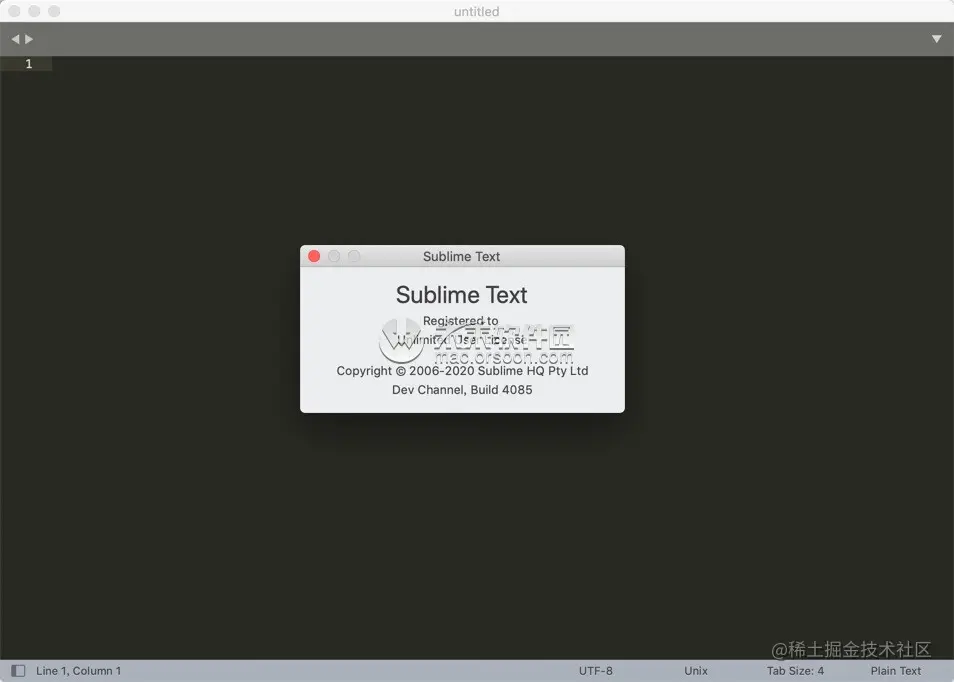Click the untitled window title
Screen dimensions: 954x682
[x=476, y=12]
